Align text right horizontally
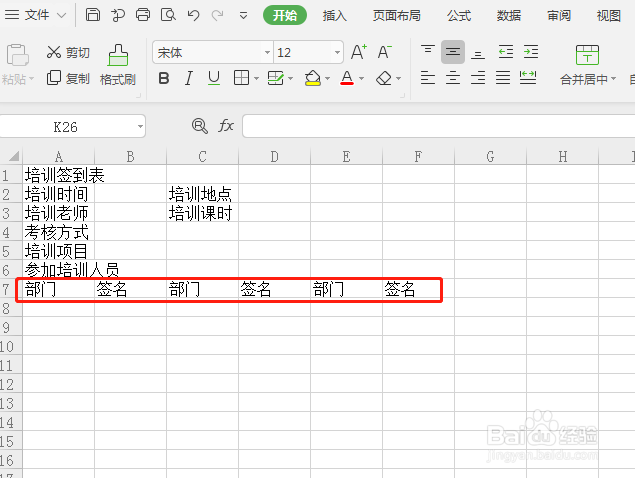Viewport: 635px width, 478px height. [478, 77]
